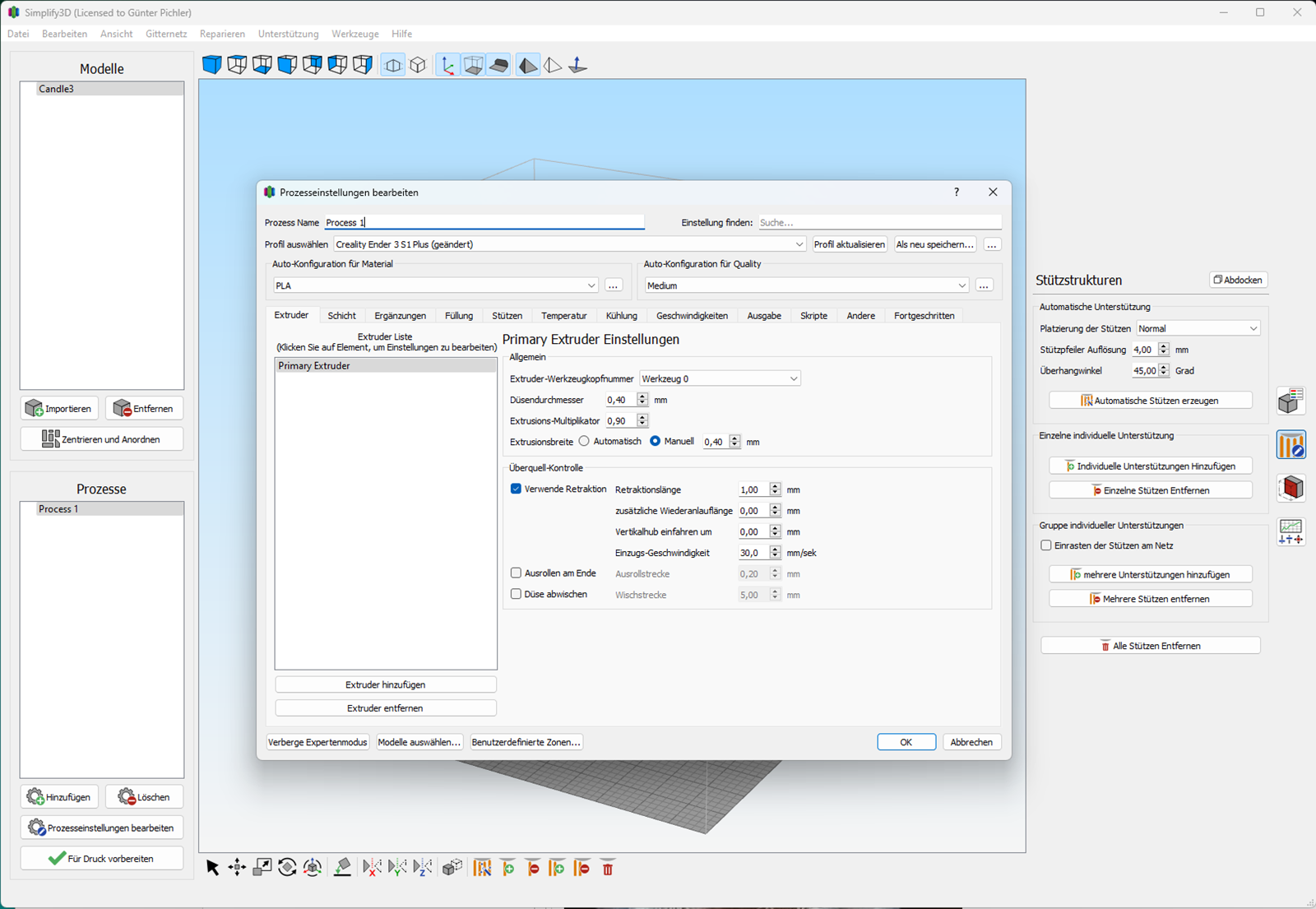Select the arrow selection tool
The height and width of the screenshot is (909, 1316).
(212, 867)
